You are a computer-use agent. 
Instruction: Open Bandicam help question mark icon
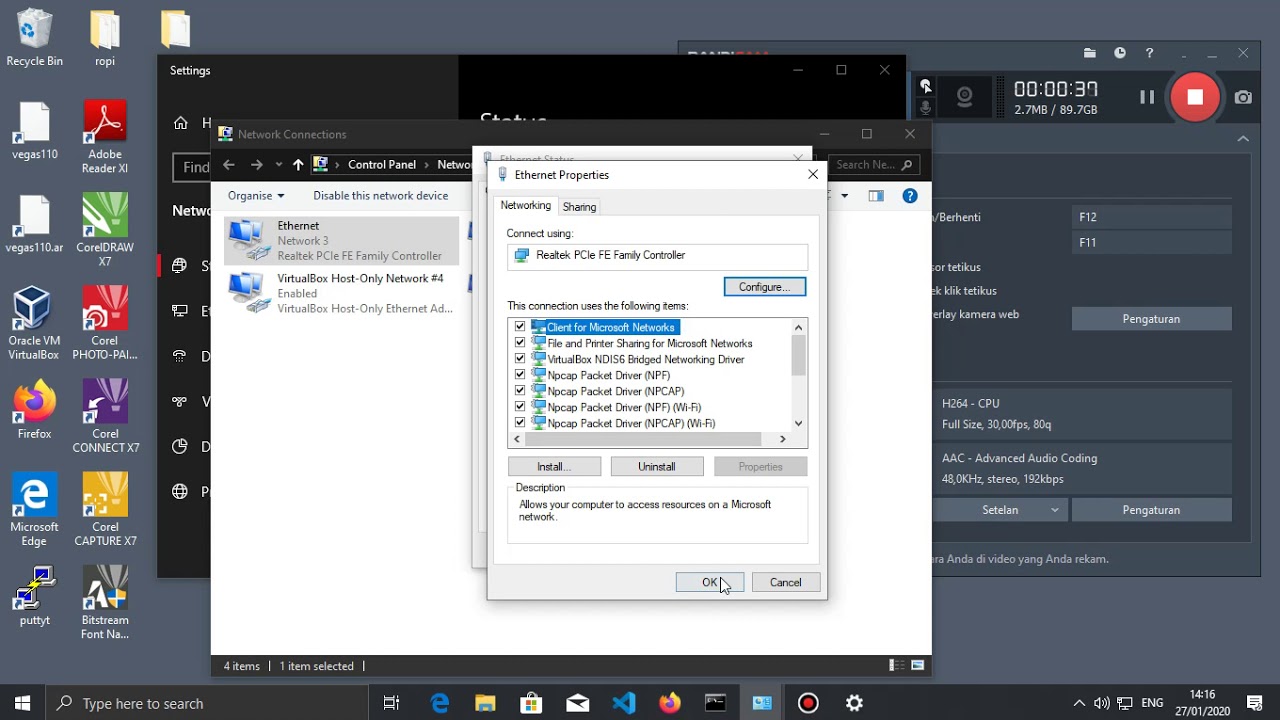(x=1149, y=53)
